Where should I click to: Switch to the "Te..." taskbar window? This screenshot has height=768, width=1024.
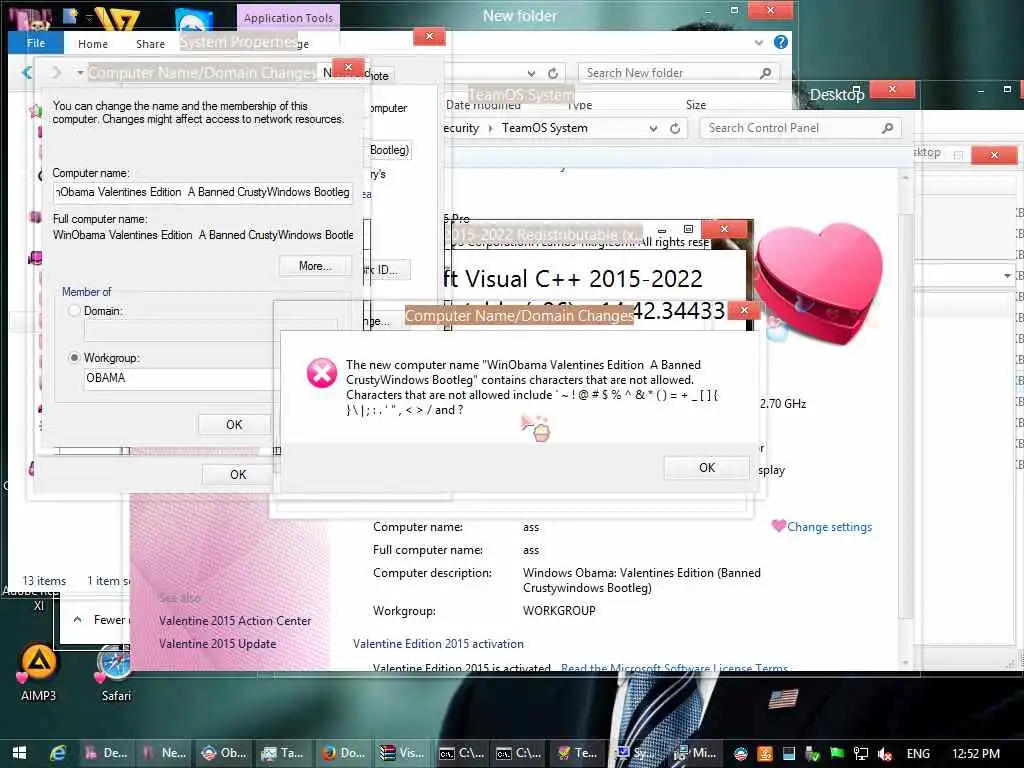point(577,753)
